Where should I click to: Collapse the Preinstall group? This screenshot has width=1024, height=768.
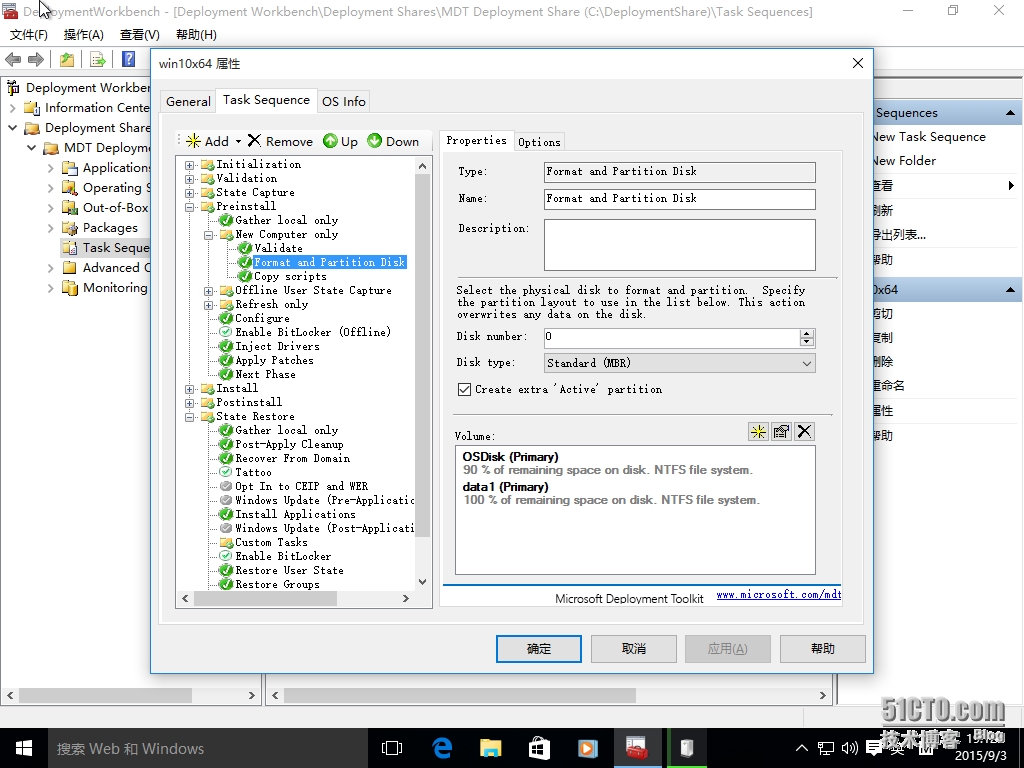(189, 207)
